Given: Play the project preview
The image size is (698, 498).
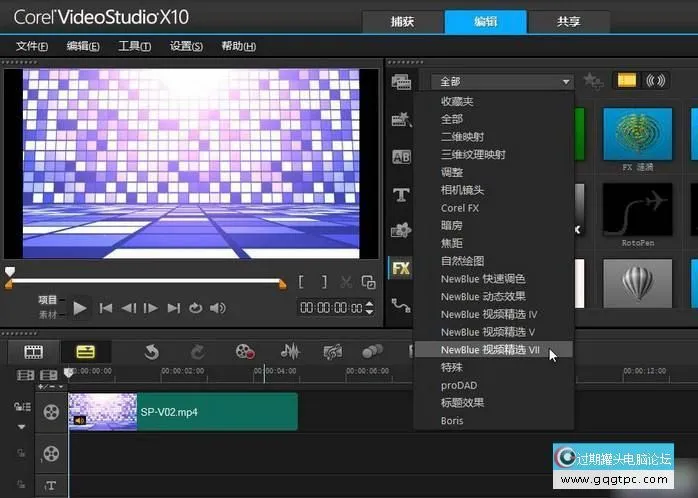Looking at the screenshot, I should click(80, 308).
